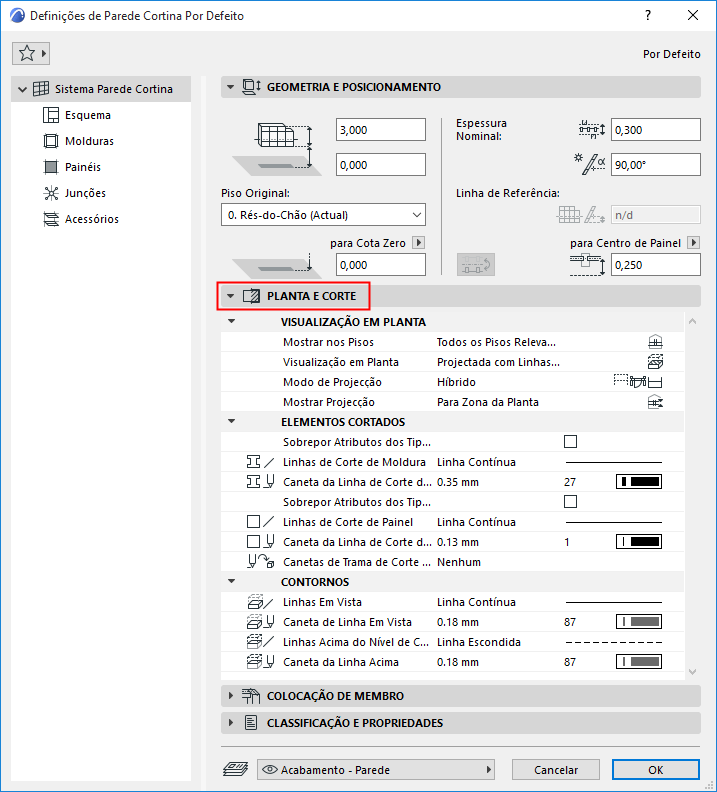Select Molduras in the settings tree
The image size is (717, 792).
click(x=89, y=141)
